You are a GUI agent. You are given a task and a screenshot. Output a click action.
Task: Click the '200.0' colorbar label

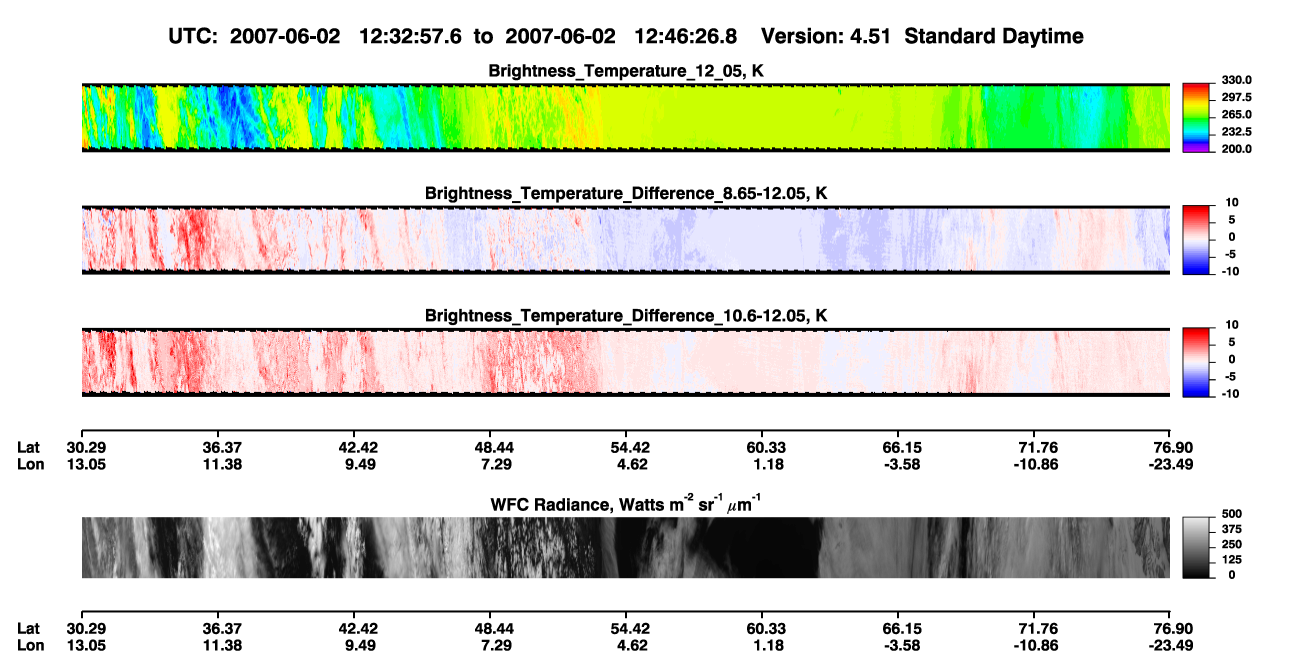pyautogui.click(x=1236, y=149)
